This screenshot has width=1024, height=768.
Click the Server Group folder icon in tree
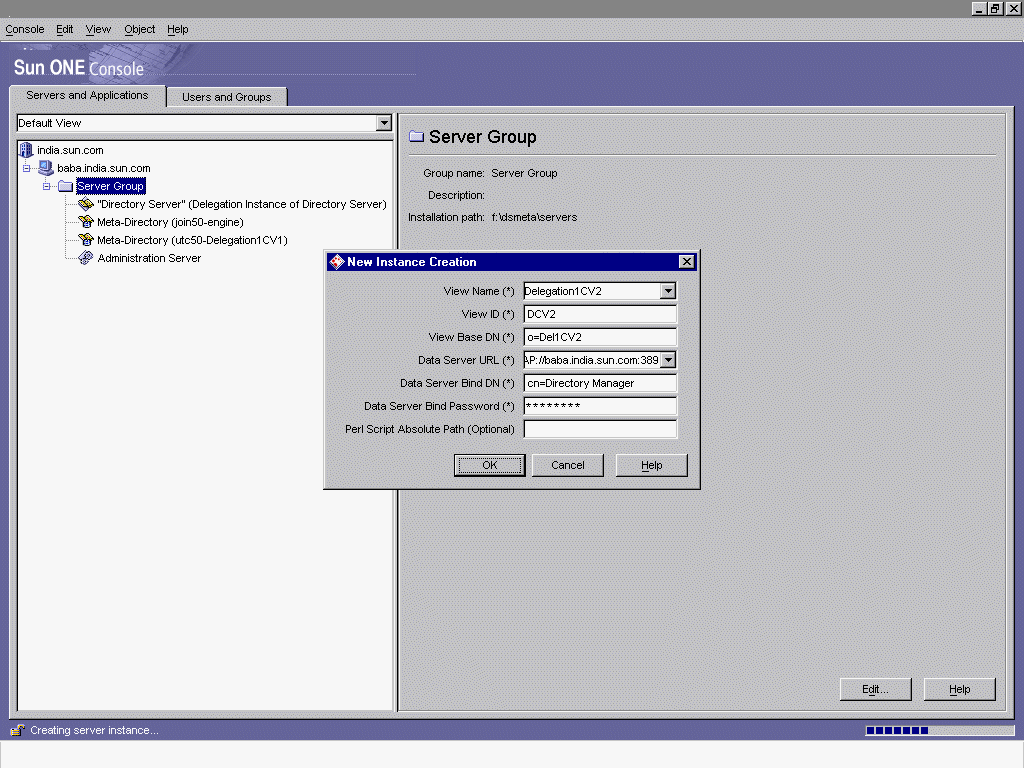click(x=65, y=186)
